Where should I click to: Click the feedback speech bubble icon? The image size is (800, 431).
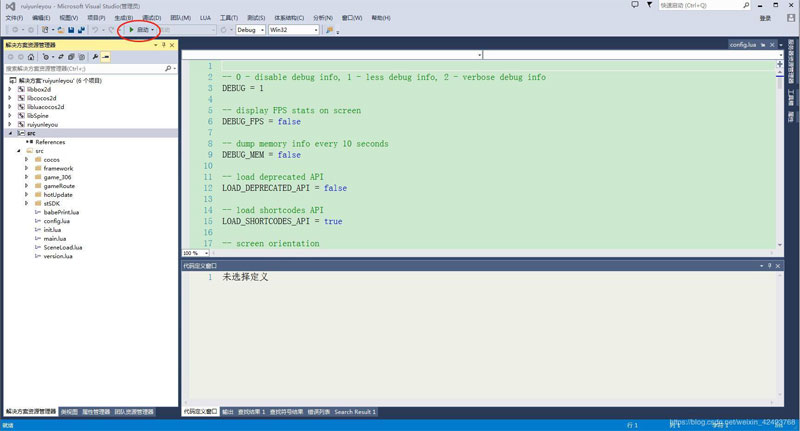coord(635,5)
